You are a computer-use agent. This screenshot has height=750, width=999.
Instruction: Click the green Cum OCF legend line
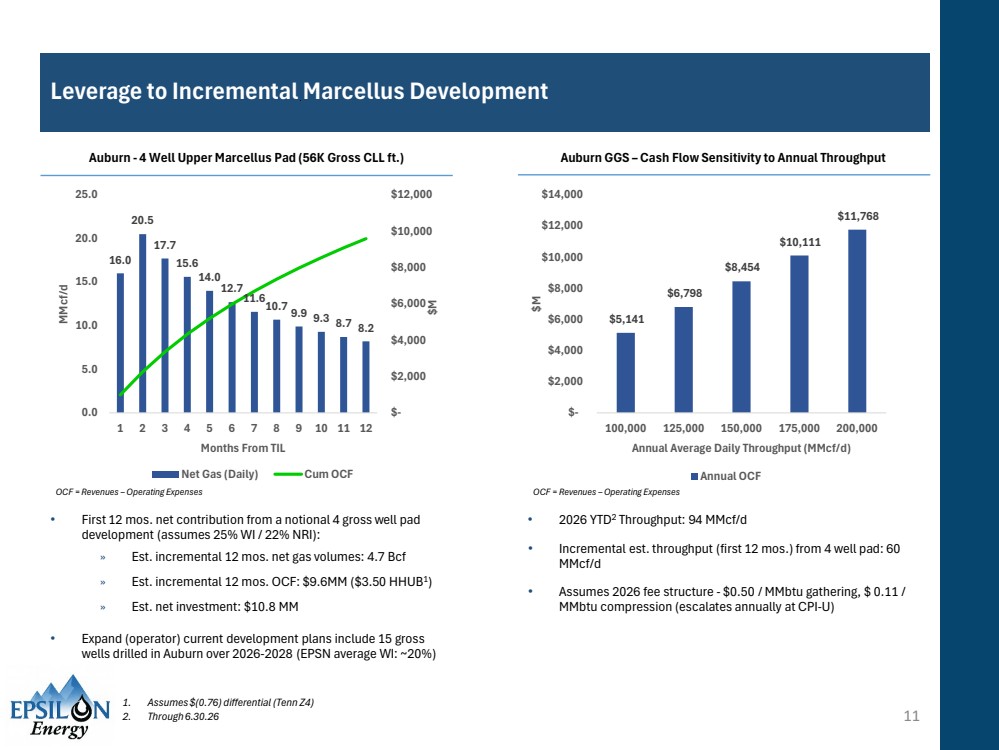[287, 474]
